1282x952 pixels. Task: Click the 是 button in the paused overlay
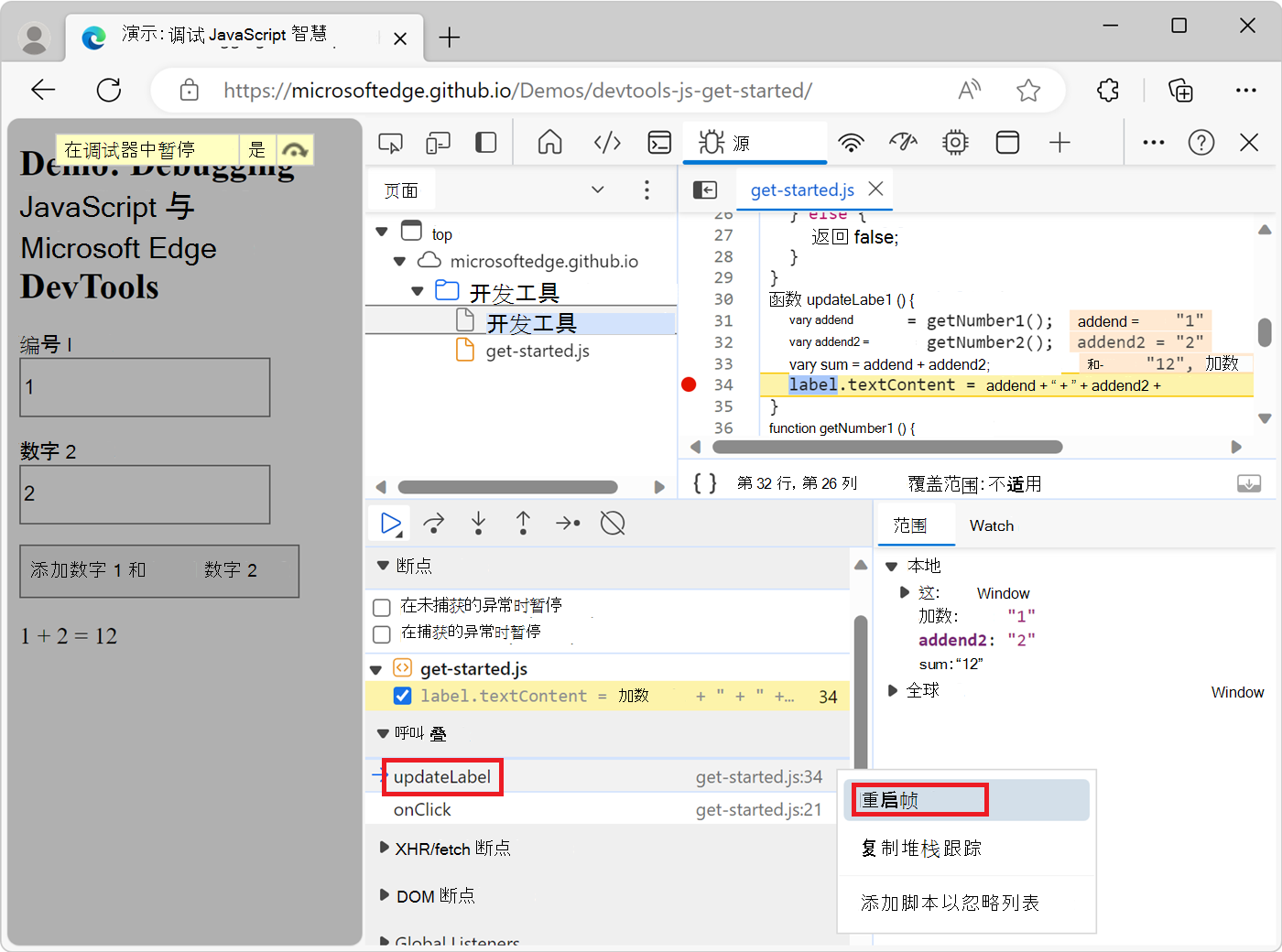coord(257,149)
